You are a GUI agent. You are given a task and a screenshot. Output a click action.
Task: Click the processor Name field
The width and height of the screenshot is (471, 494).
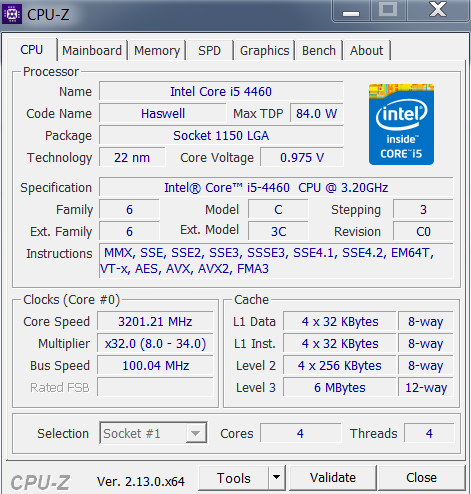point(221,91)
